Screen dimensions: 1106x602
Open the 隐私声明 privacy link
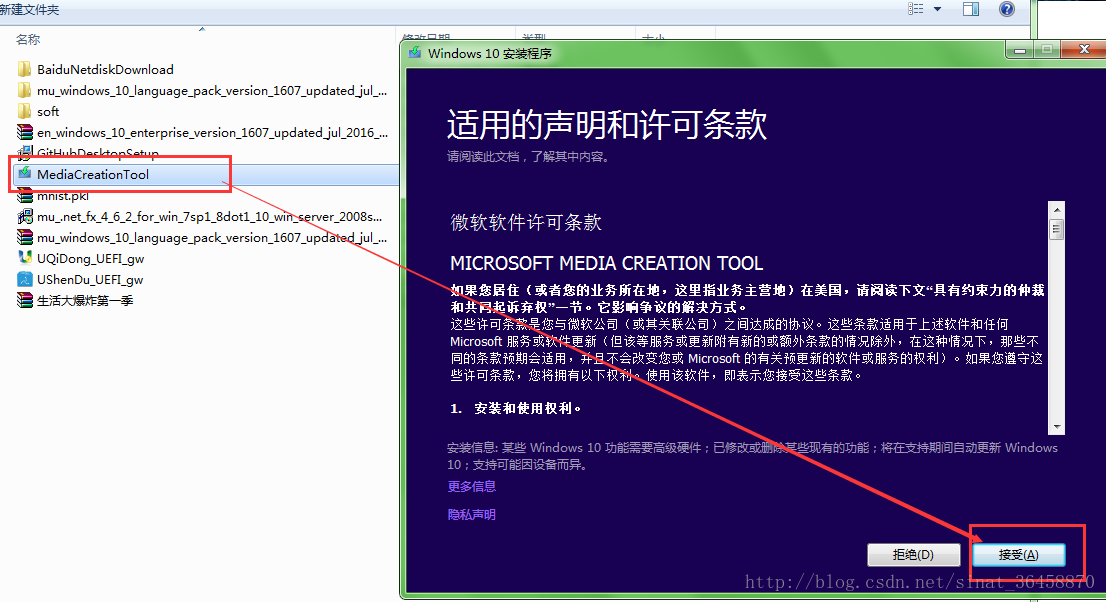point(471,514)
